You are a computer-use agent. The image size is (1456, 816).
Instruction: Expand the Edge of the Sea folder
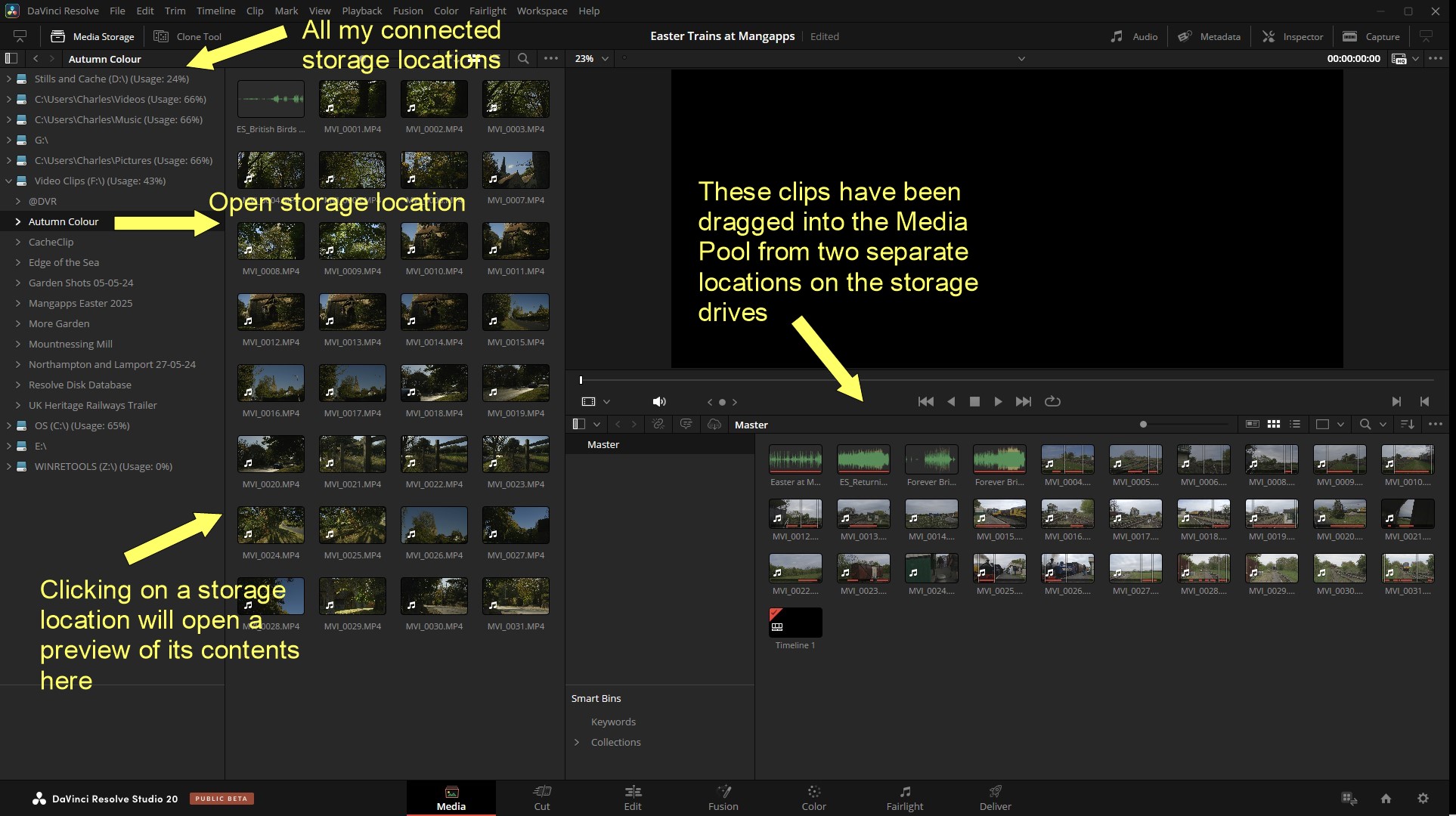tap(18, 262)
